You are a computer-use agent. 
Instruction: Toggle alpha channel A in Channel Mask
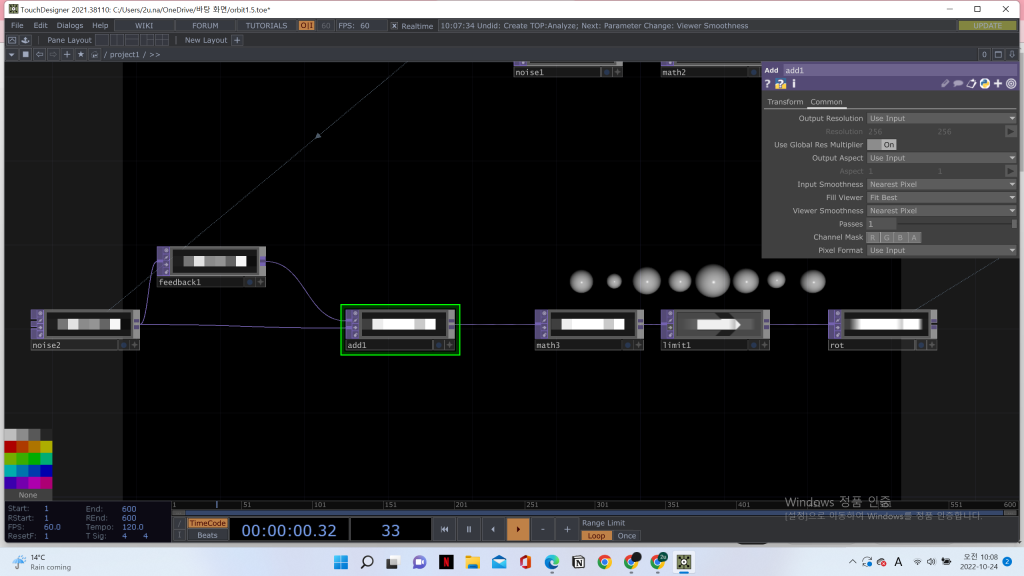pos(914,237)
